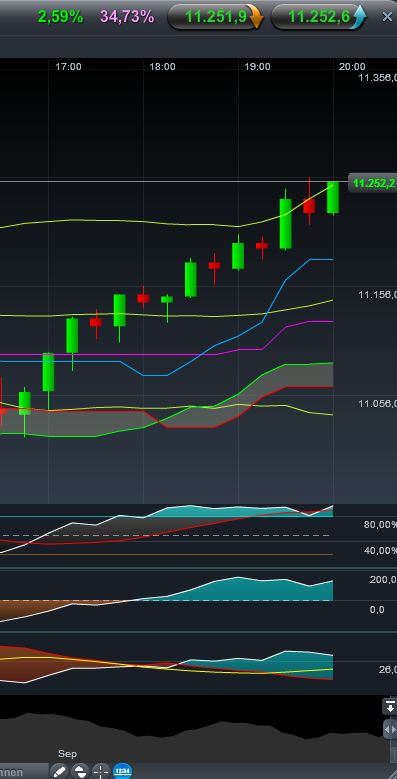Toggle the blue 1234 value display icon
Viewport: 397px width, 779px height.
122,771
